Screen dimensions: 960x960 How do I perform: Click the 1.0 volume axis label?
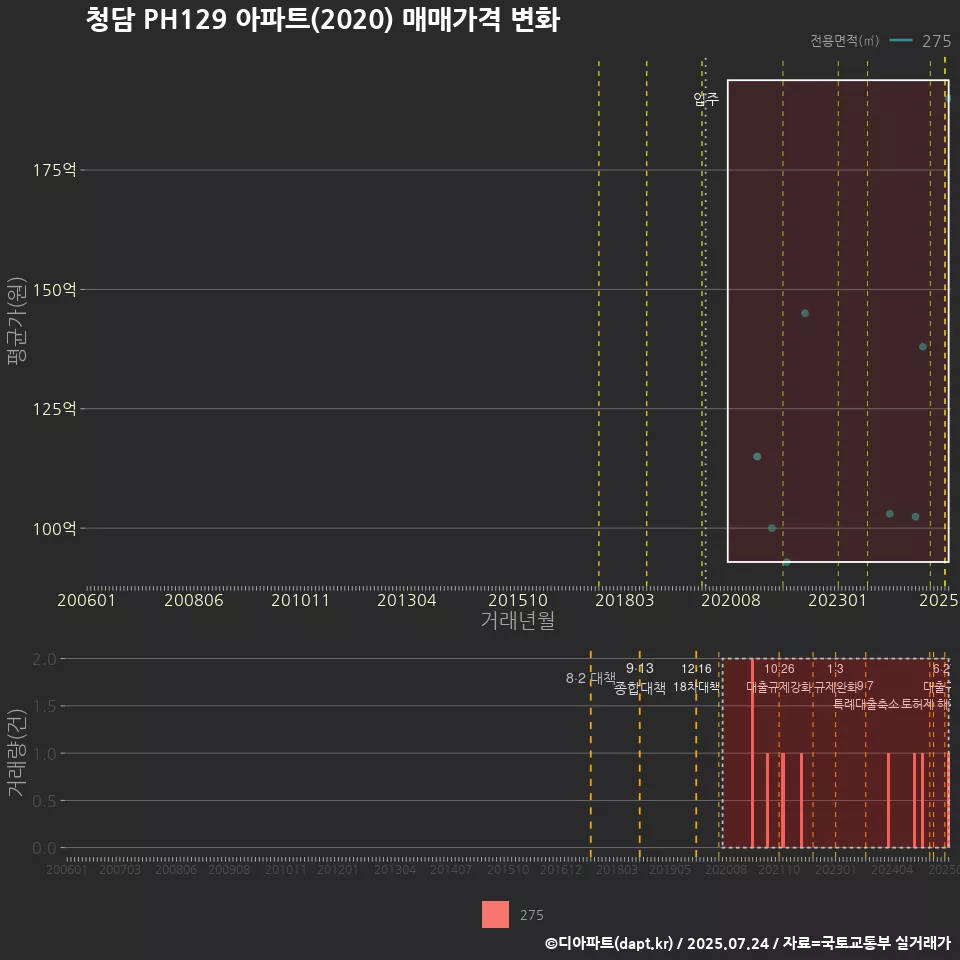pos(44,754)
